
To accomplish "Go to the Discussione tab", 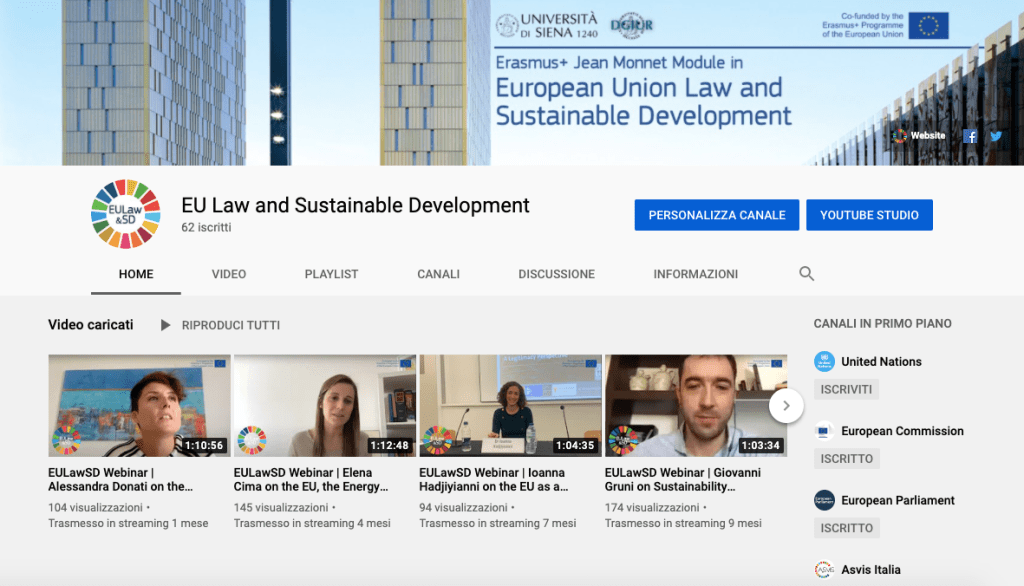I will pyautogui.click(x=556, y=274).
